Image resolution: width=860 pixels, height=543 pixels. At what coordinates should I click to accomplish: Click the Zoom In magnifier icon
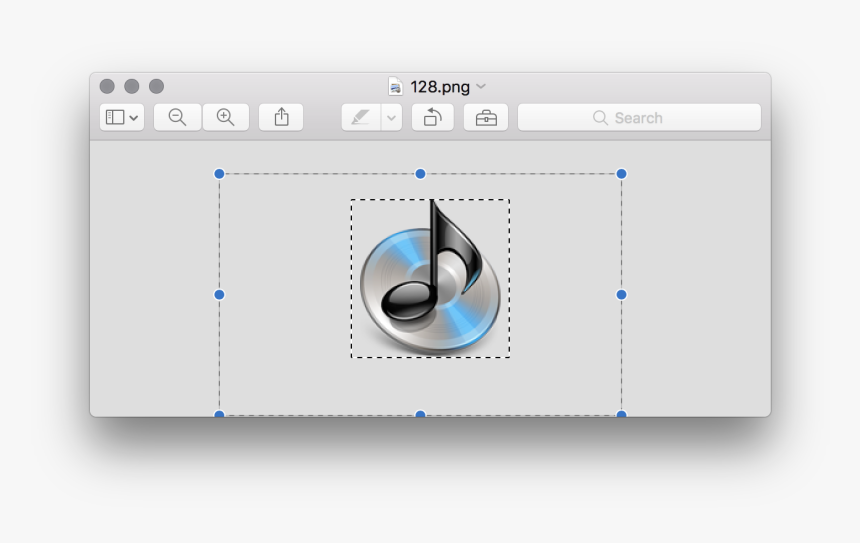(225, 117)
